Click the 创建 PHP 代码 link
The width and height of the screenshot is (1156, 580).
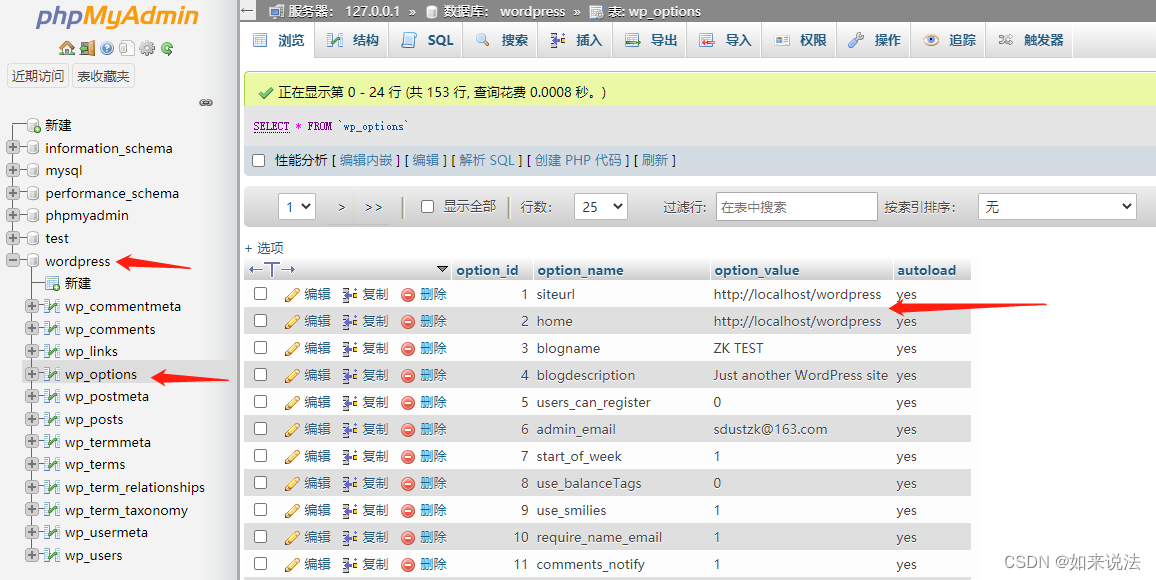578,160
